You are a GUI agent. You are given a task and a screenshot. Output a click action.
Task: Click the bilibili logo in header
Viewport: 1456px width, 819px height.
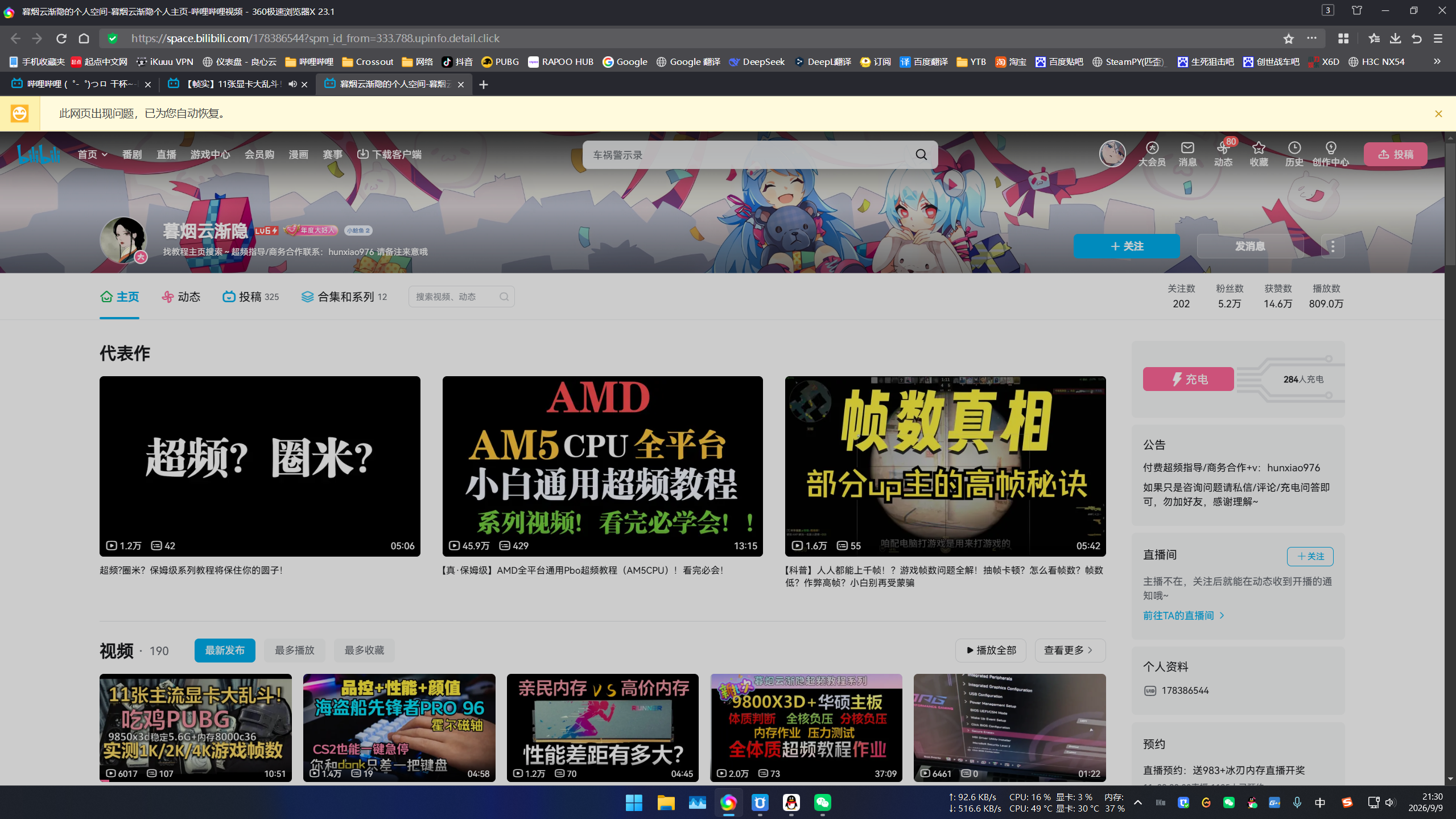click(39, 154)
